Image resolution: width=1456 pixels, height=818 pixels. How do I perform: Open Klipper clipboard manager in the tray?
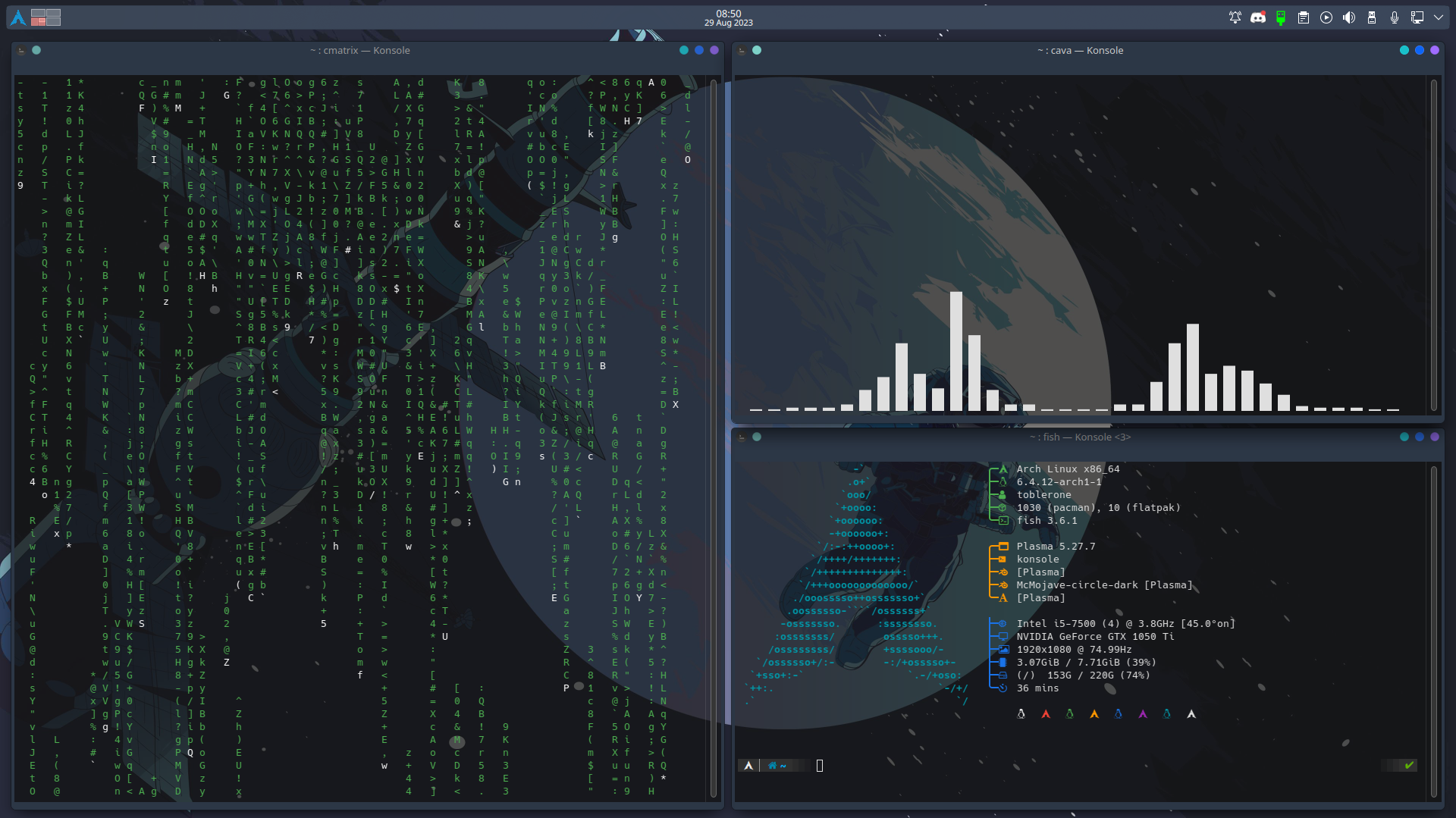(1303, 17)
